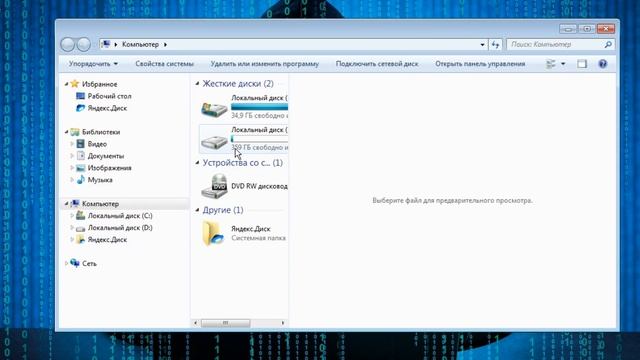Click the Yandex.Disk icon under Favorites
This screenshot has width=640, height=360.
[x=80, y=108]
